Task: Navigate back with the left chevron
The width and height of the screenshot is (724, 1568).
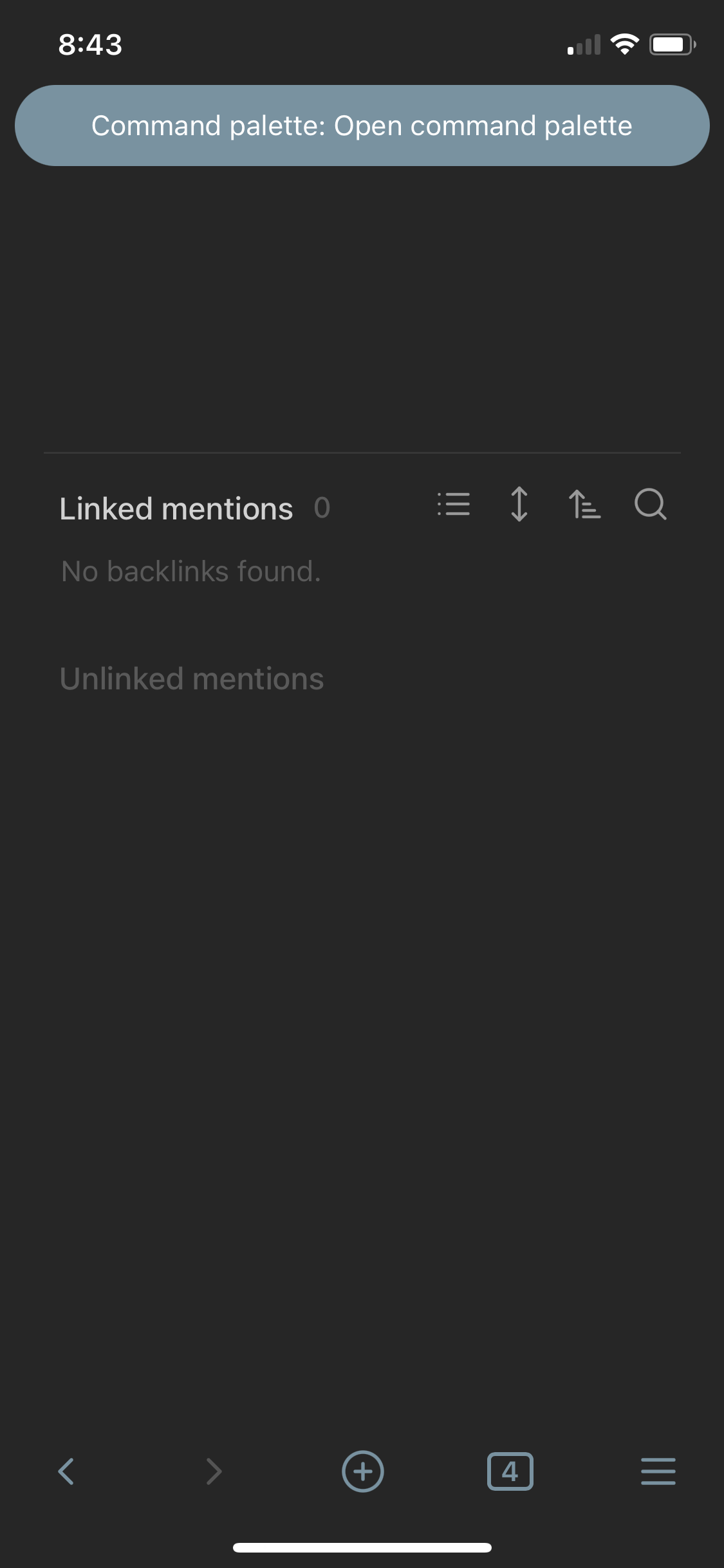Action: coord(66,1471)
